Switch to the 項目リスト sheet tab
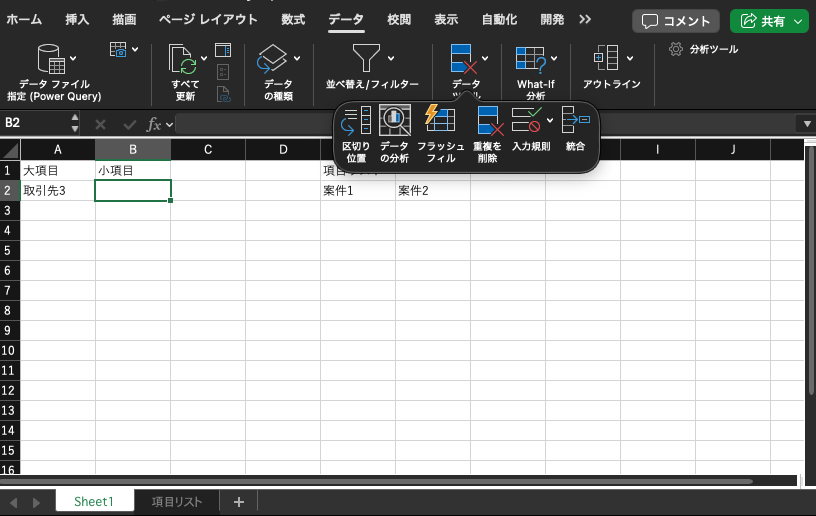This screenshot has height=516, width=816. tap(177, 502)
